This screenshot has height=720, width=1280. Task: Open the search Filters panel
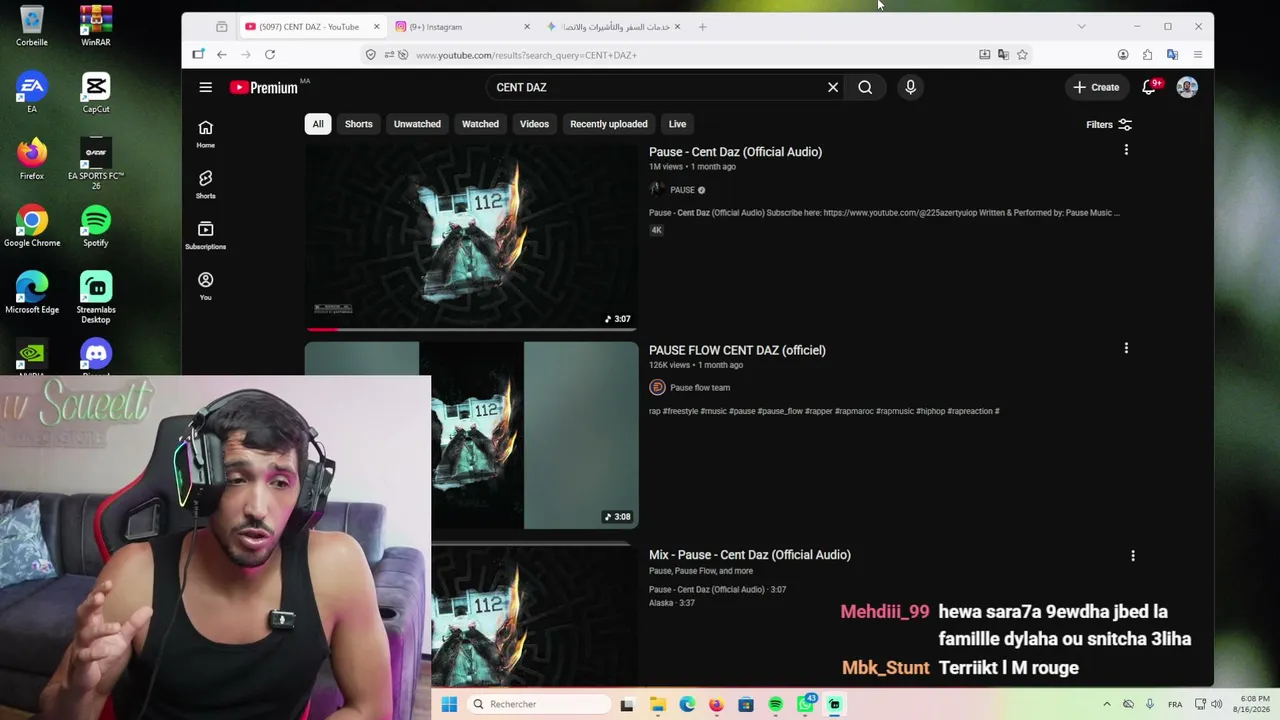click(x=1109, y=125)
